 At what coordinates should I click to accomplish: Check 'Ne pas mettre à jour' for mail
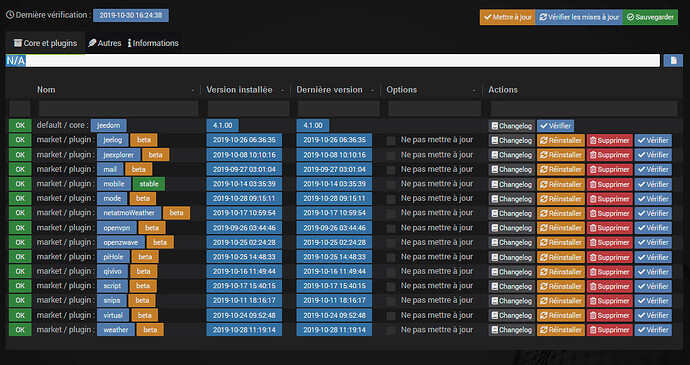tap(391, 170)
